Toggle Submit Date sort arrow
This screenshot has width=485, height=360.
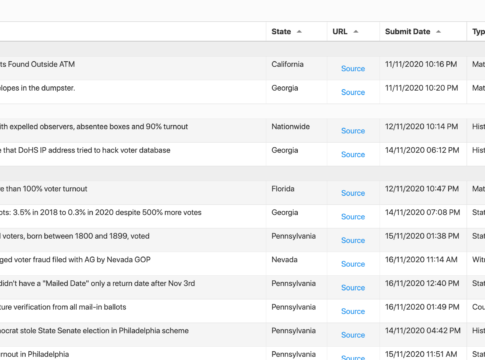pos(438,32)
